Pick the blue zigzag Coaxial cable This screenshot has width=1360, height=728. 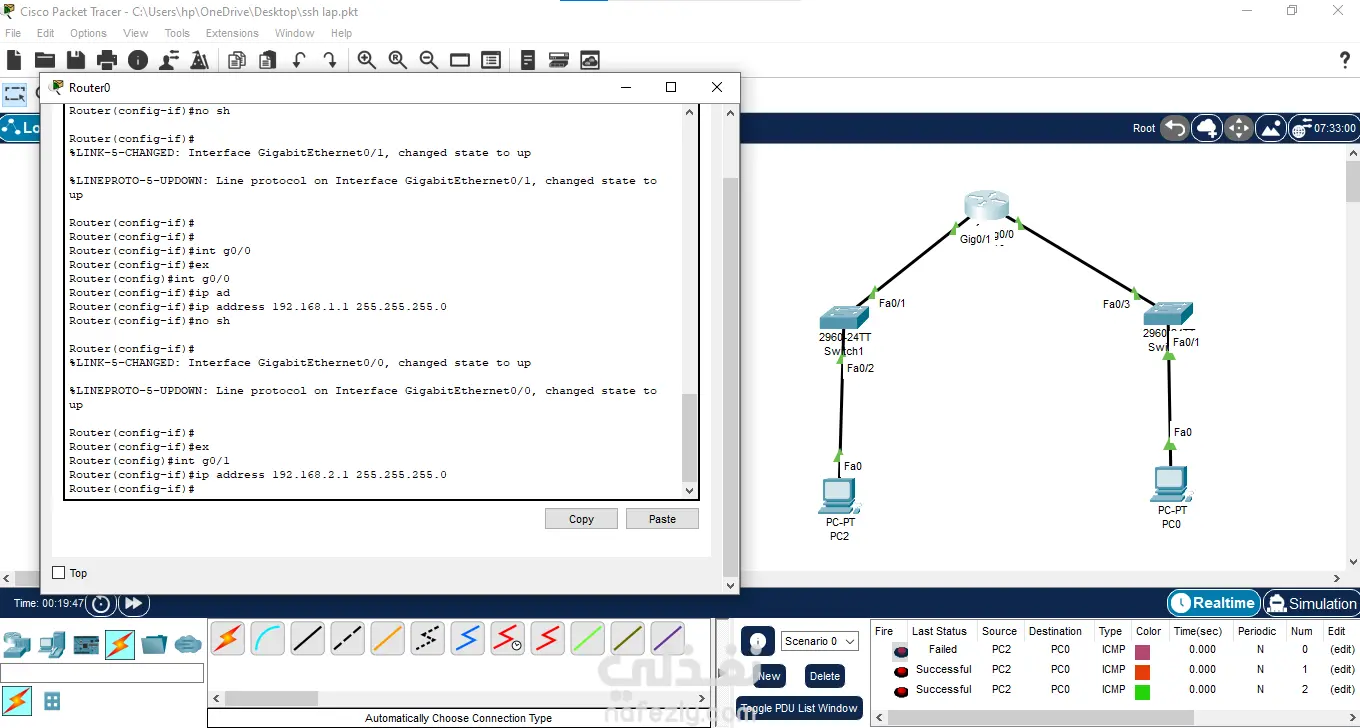467,638
